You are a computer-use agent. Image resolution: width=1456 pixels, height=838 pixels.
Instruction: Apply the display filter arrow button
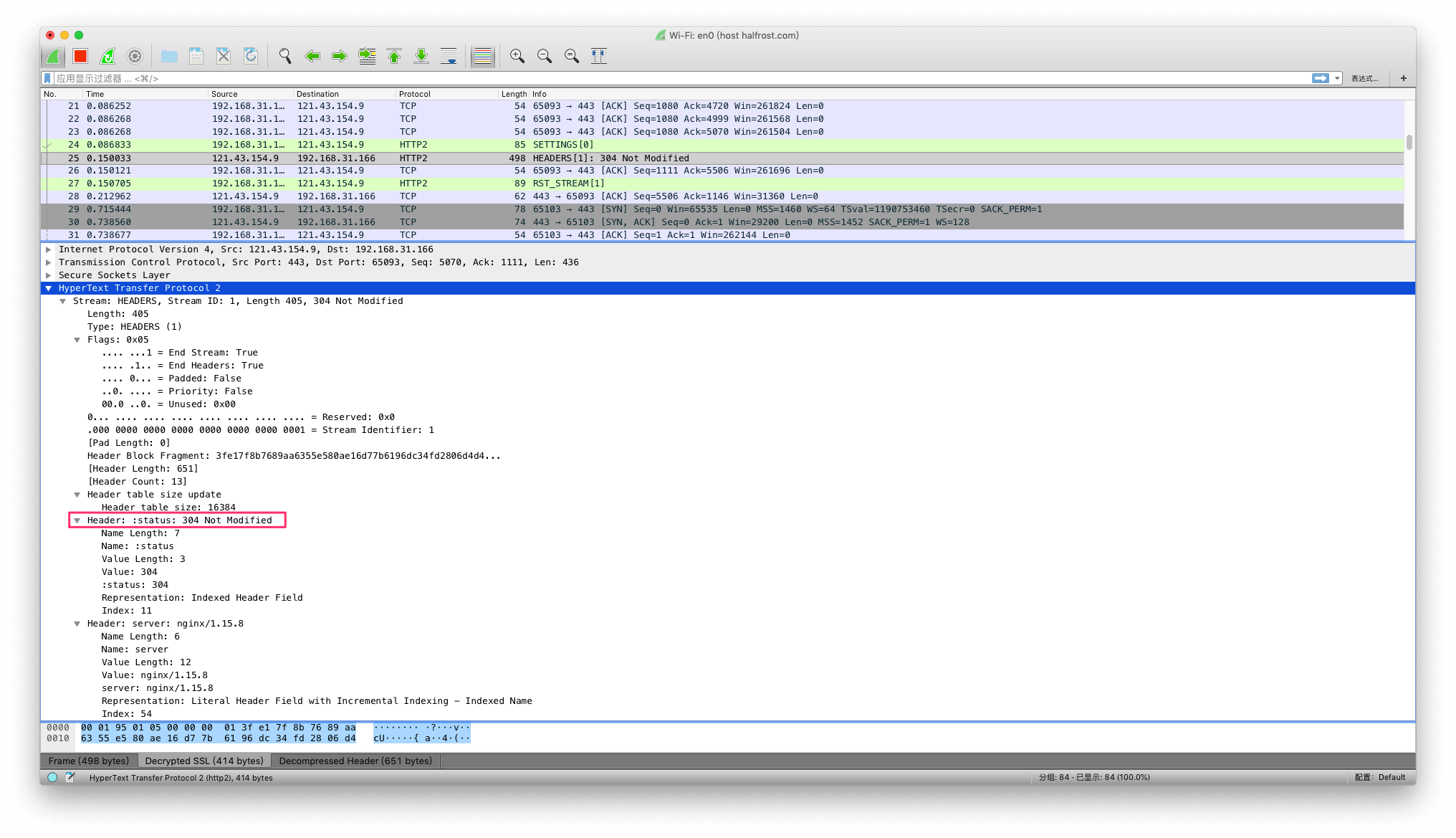click(x=1321, y=78)
